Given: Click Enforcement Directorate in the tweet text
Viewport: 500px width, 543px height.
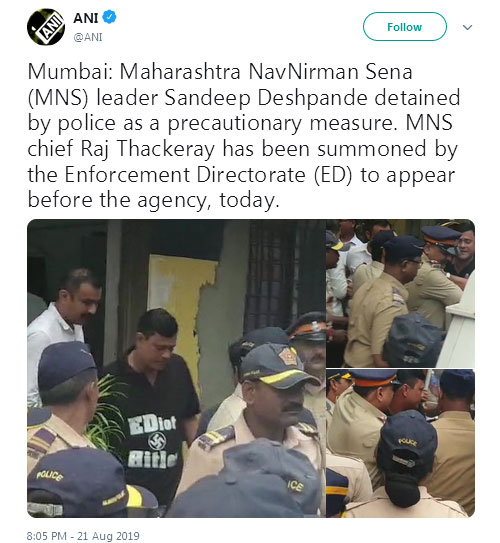Looking at the screenshot, I should (185, 175).
